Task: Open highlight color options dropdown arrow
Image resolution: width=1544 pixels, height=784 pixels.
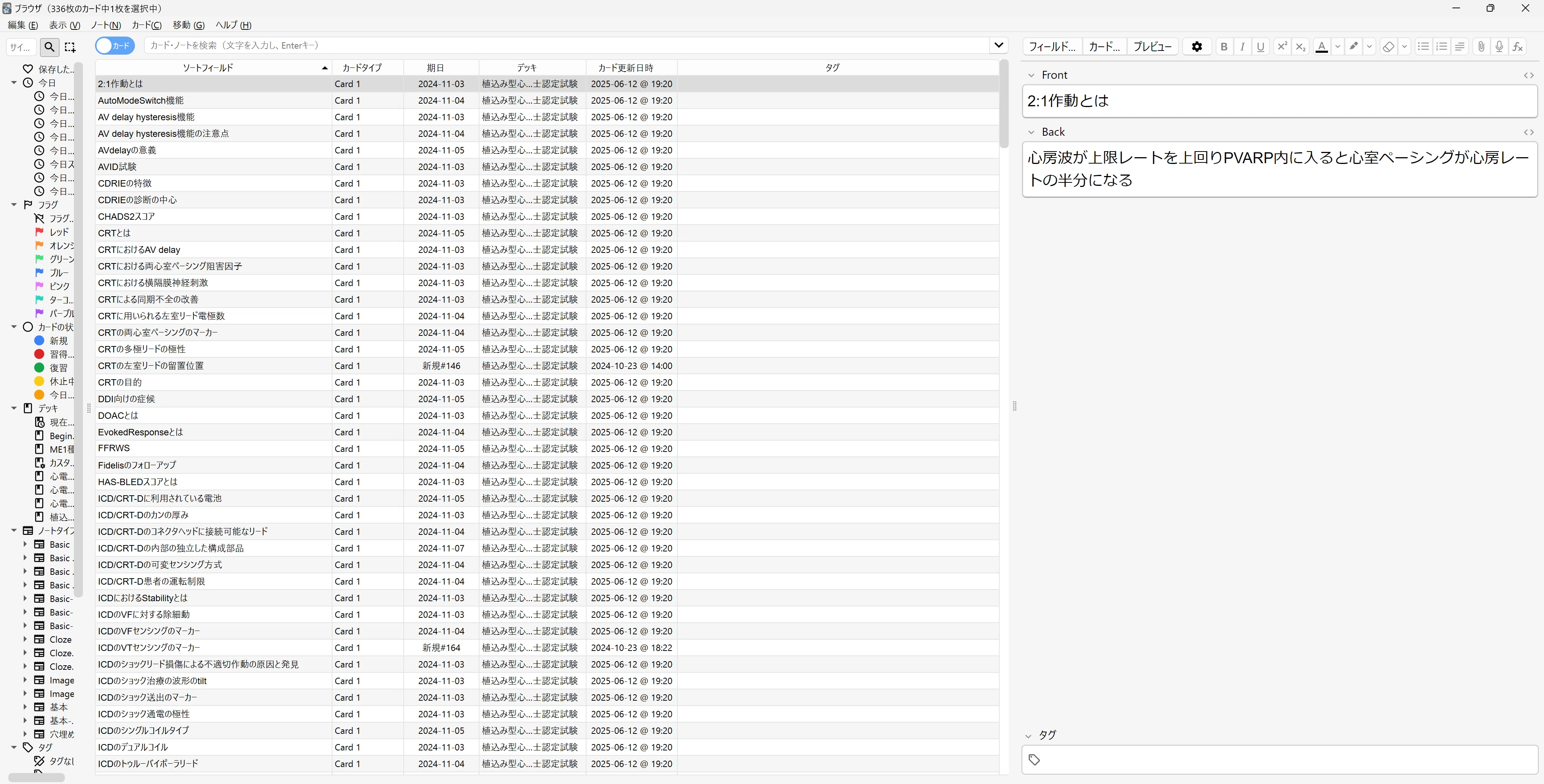Action: click(1369, 46)
